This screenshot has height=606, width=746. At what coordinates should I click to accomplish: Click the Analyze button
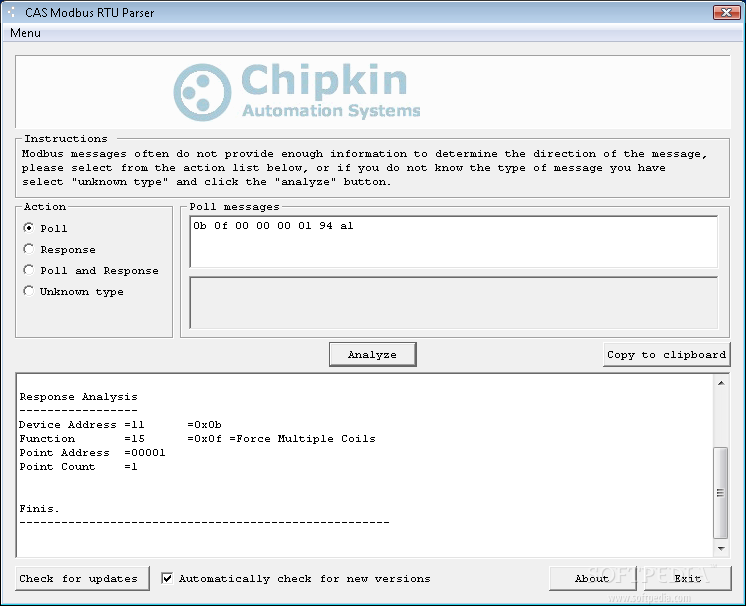click(373, 354)
